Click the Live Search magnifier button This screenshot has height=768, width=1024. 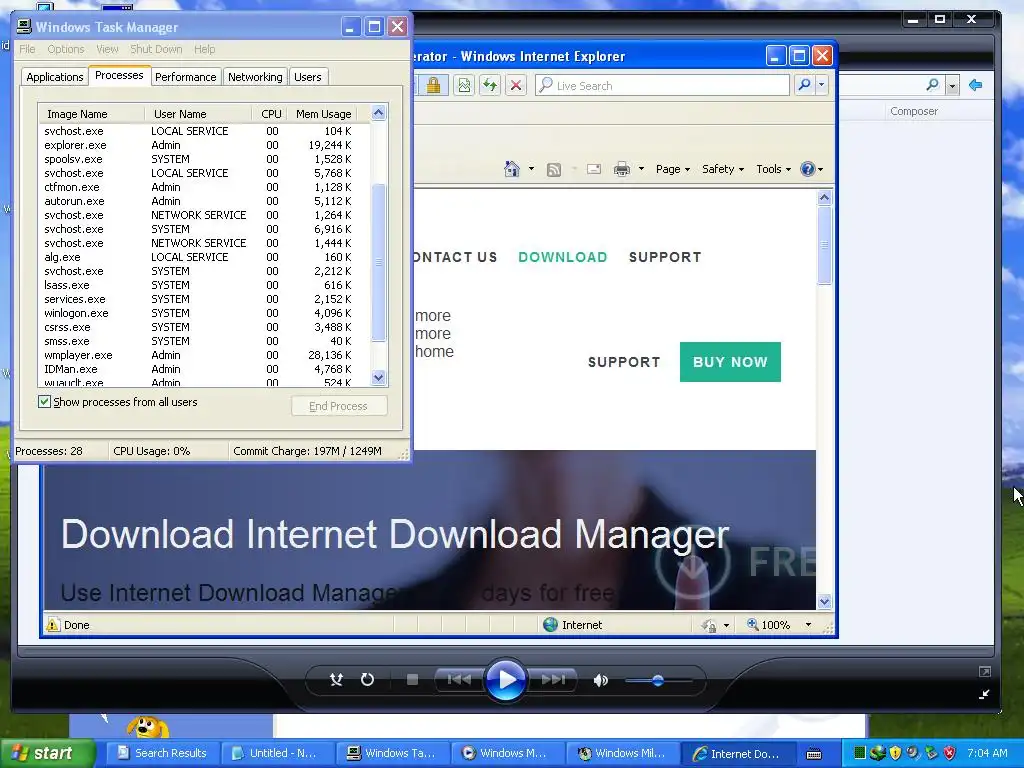pyautogui.click(x=805, y=85)
